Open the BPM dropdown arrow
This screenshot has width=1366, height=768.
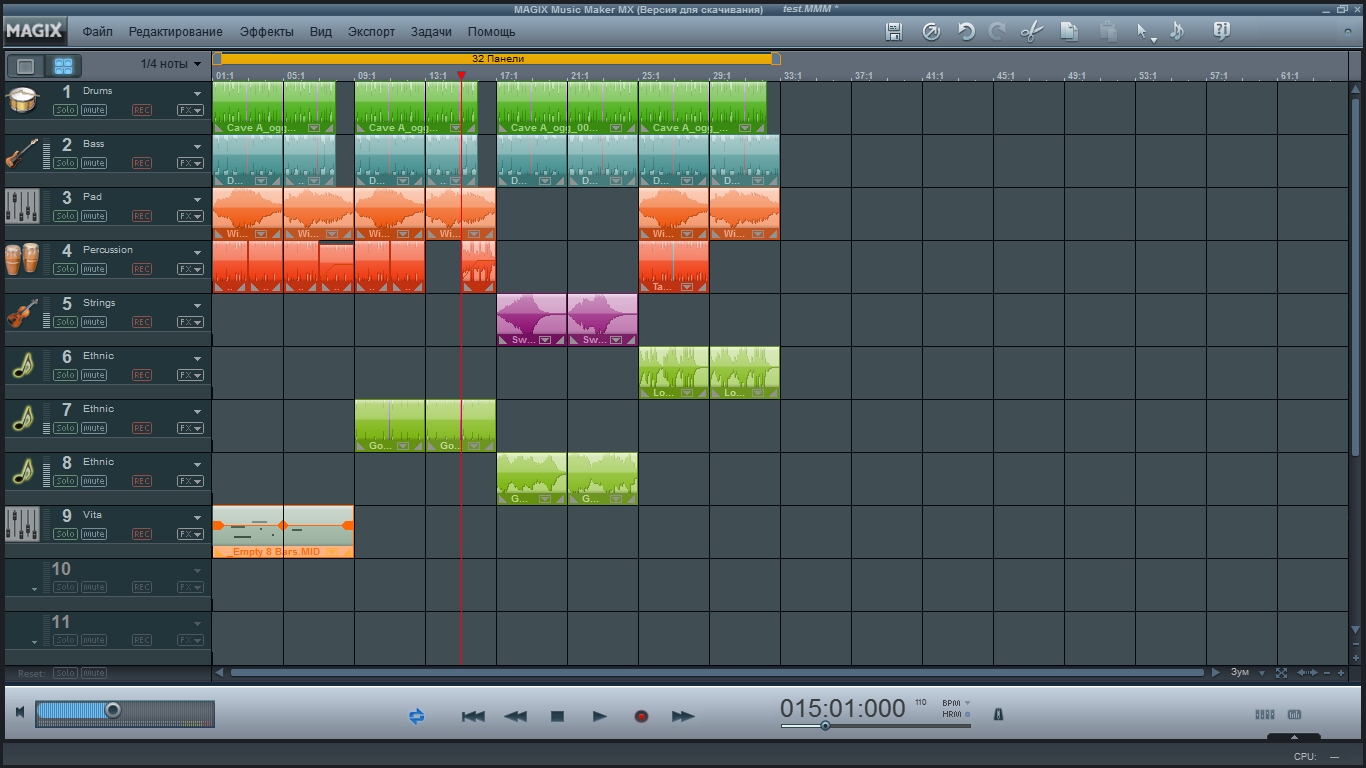pyautogui.click(x=967, y=703)
